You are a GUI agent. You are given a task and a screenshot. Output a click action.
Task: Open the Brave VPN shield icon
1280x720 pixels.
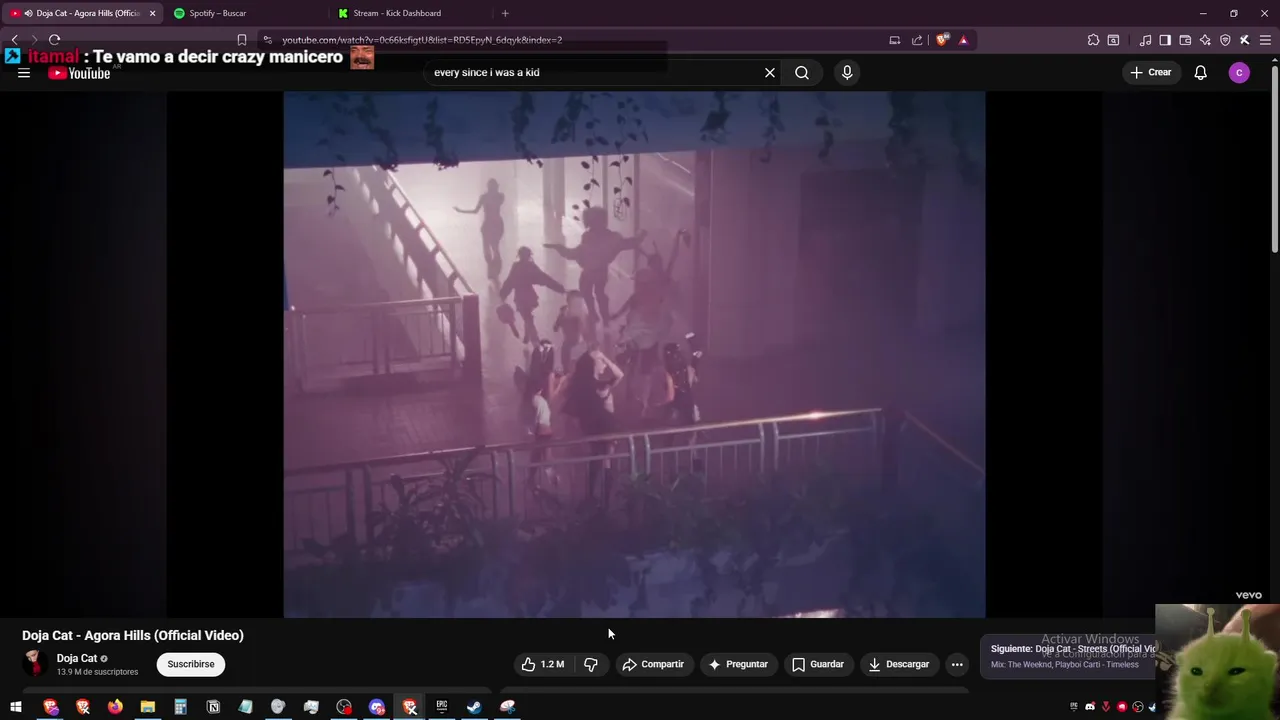[x=1225, y=40]
